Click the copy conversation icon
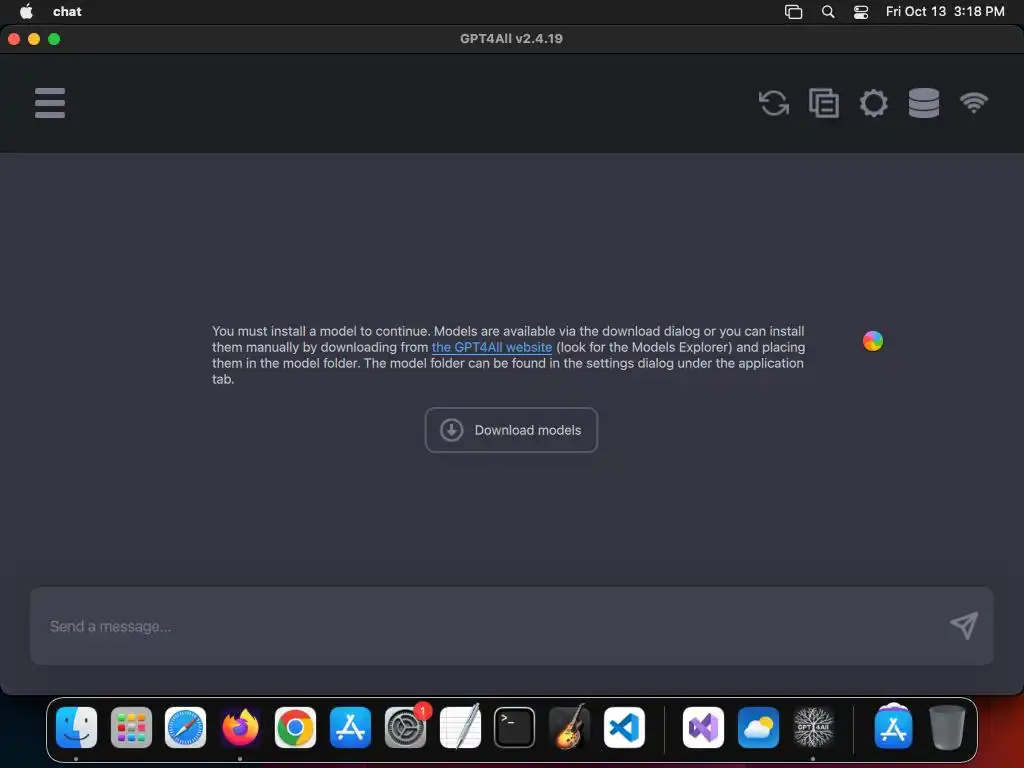Image resolution: width=1024 pixels, height=768 pixels. pyautogui.click(x=824, y=103)
